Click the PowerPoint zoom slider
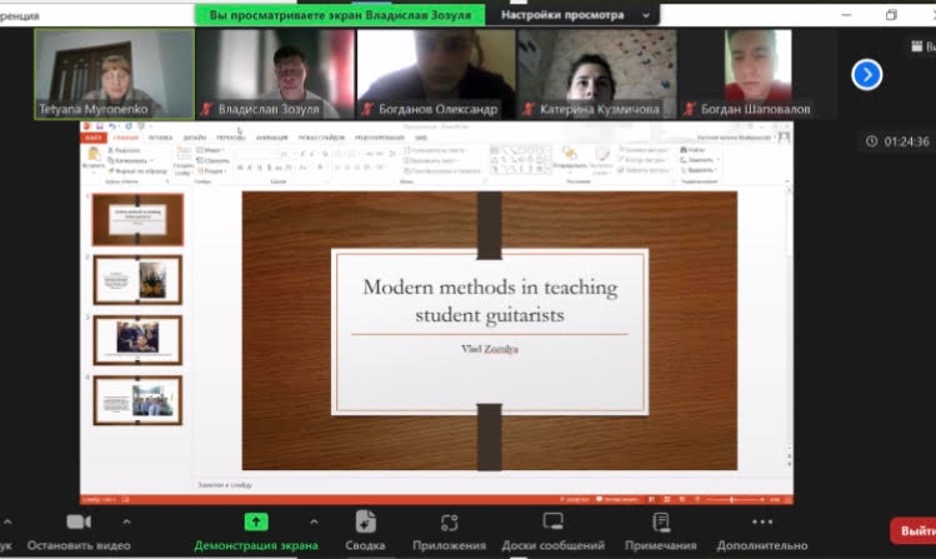Screen dimensions: 936x560 coord(732,499)
